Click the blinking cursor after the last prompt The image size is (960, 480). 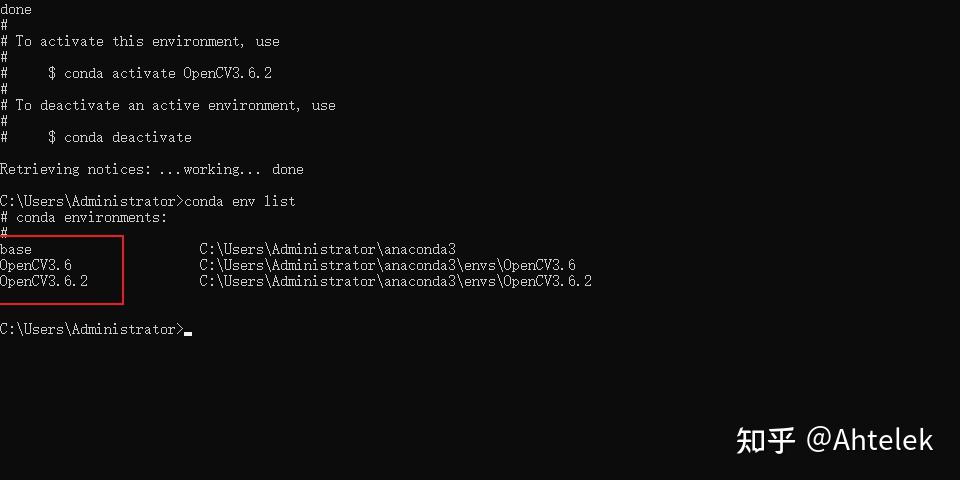click(188, 331)
